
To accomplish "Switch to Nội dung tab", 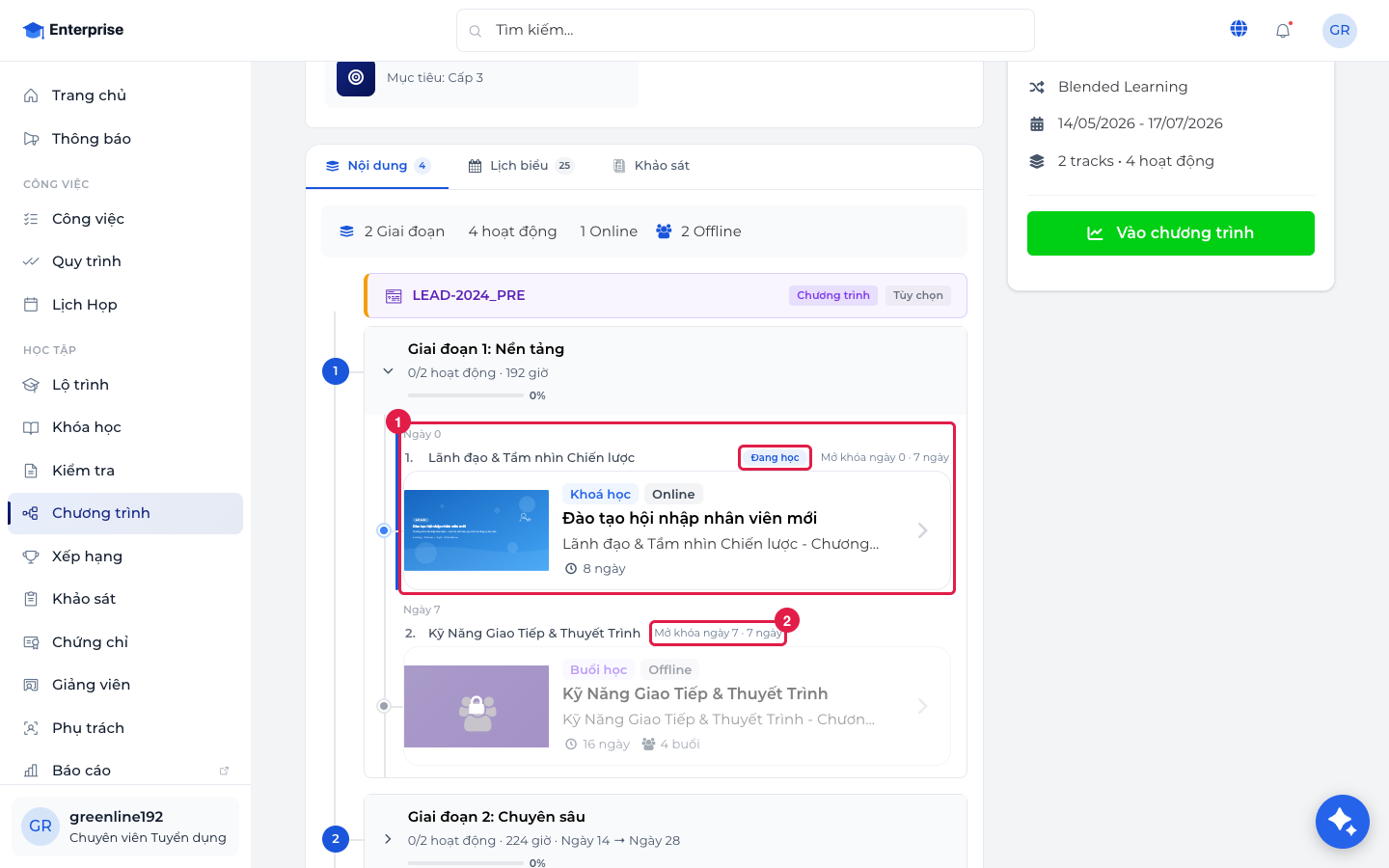I will [x=377, y=166].
